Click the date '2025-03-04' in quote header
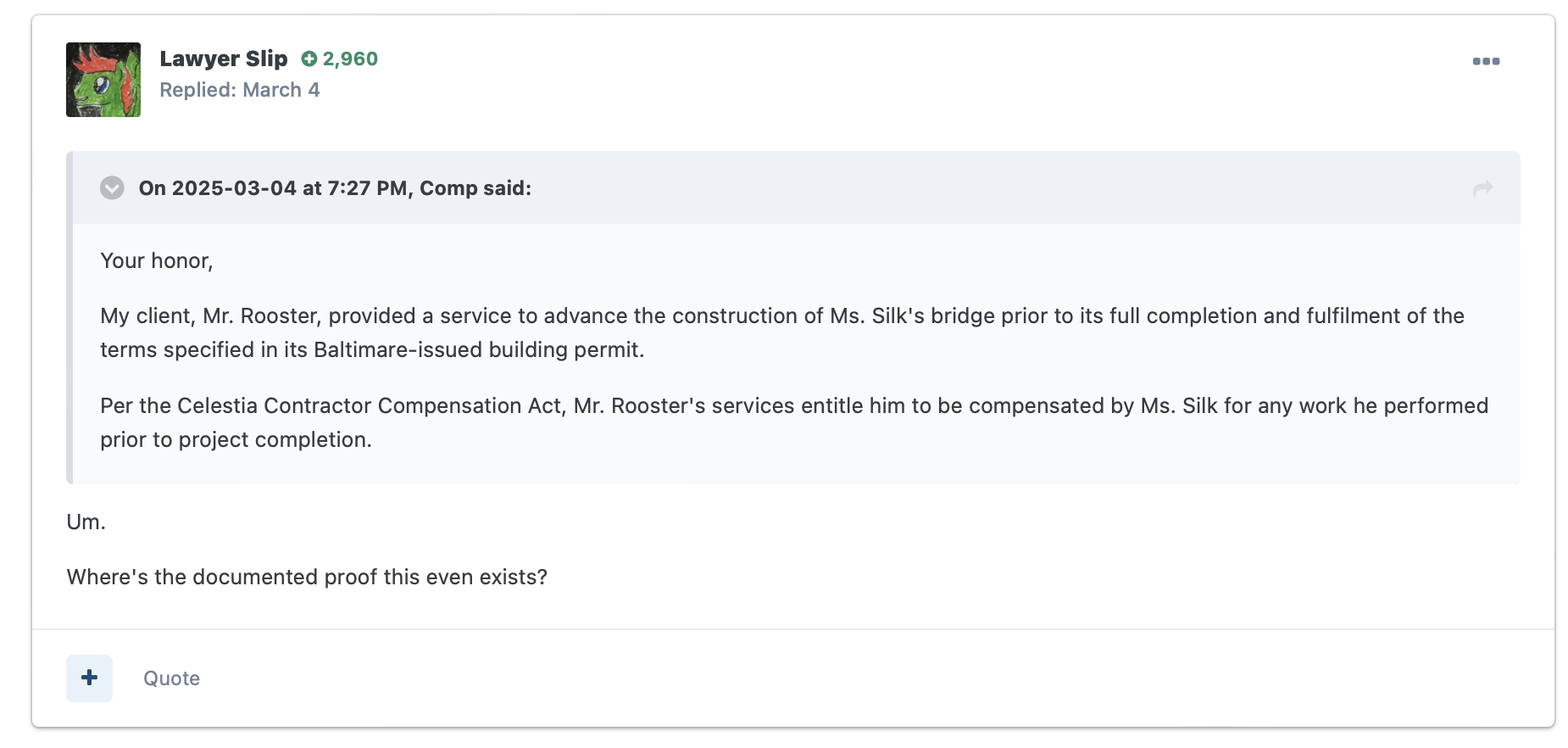 click(x=234, y=188)
